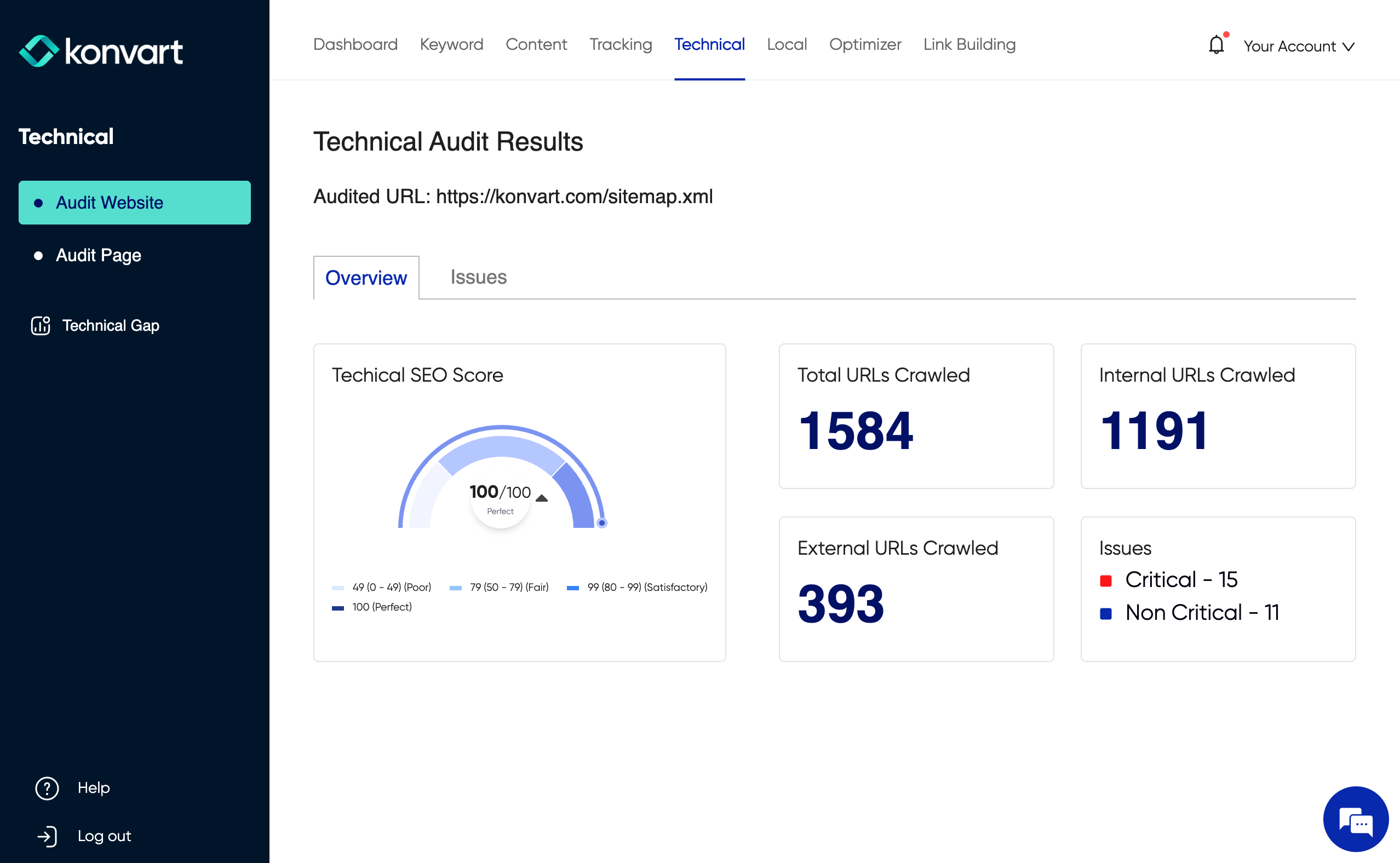This screenshot has height=863, width=1400.
Task: Expand the Your Account dropdown
Action: [x=1289, y=46]
